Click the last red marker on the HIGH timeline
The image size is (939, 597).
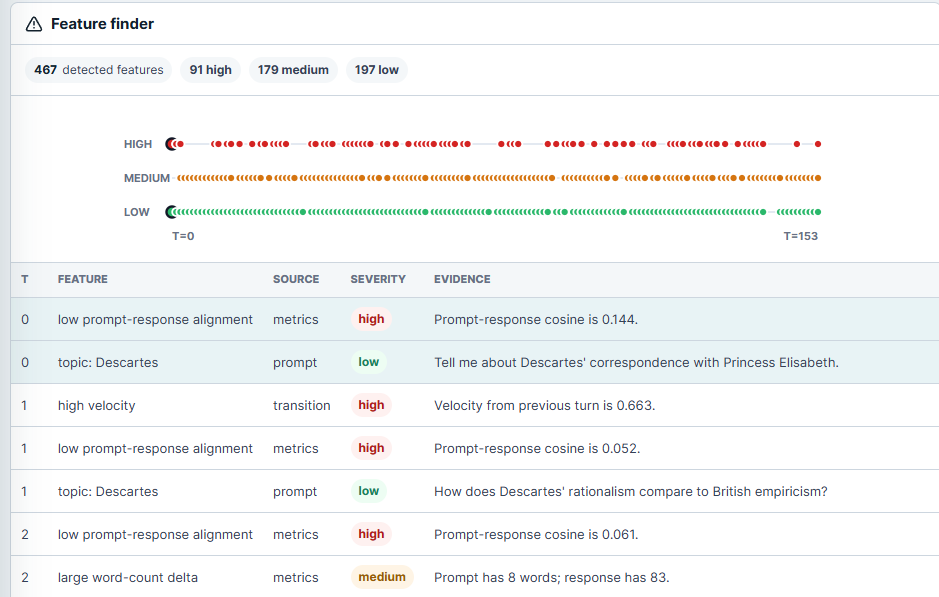[818, 144]
